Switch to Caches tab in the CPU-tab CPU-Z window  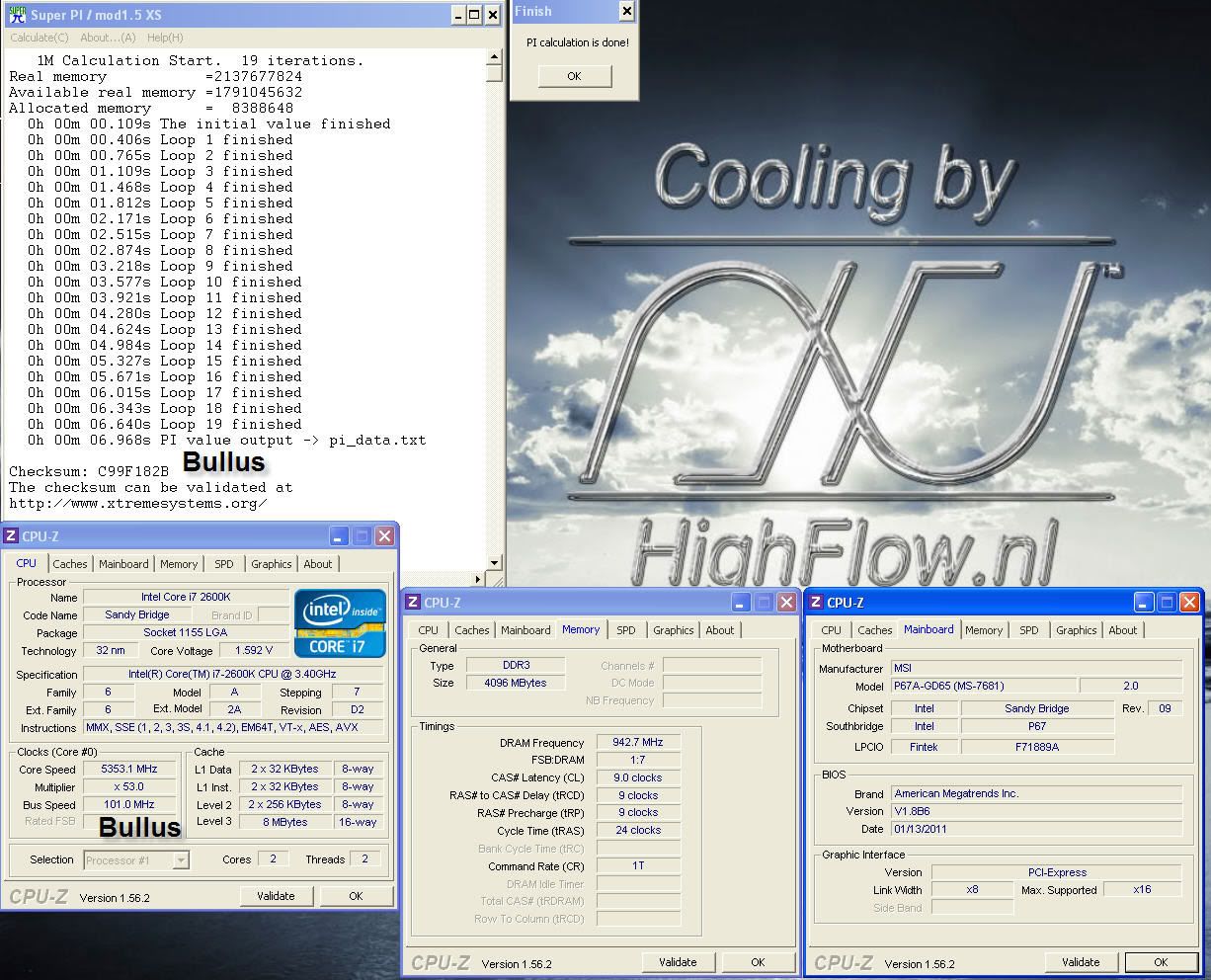(x=70, y=564)
